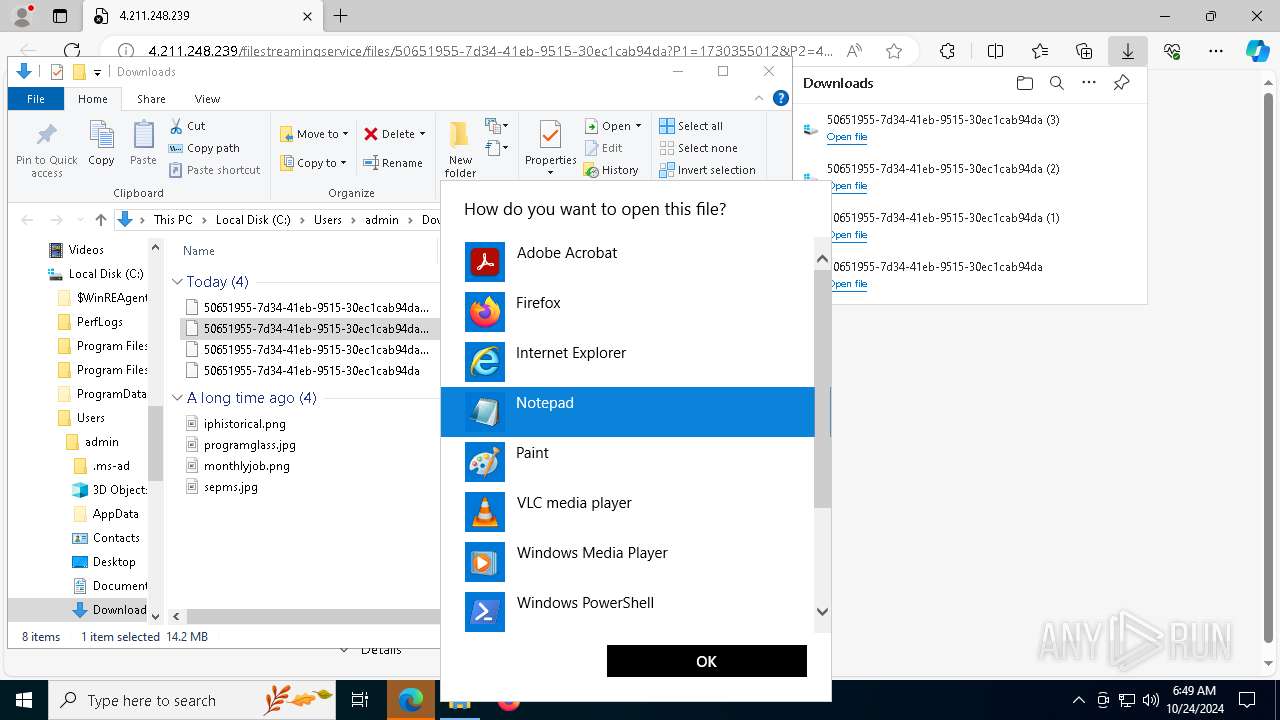Image resolution: width=1280 pixels, height=720 pixels.
Task: Switch to the Share ribbon tab
Action: click(x=152, y=99)
